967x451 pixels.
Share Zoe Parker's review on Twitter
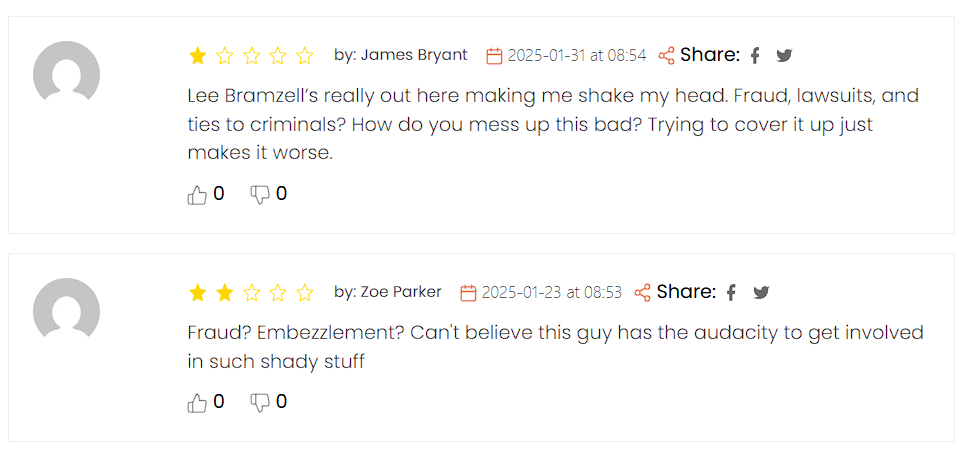pyautogui.click(x=761, y=292)
